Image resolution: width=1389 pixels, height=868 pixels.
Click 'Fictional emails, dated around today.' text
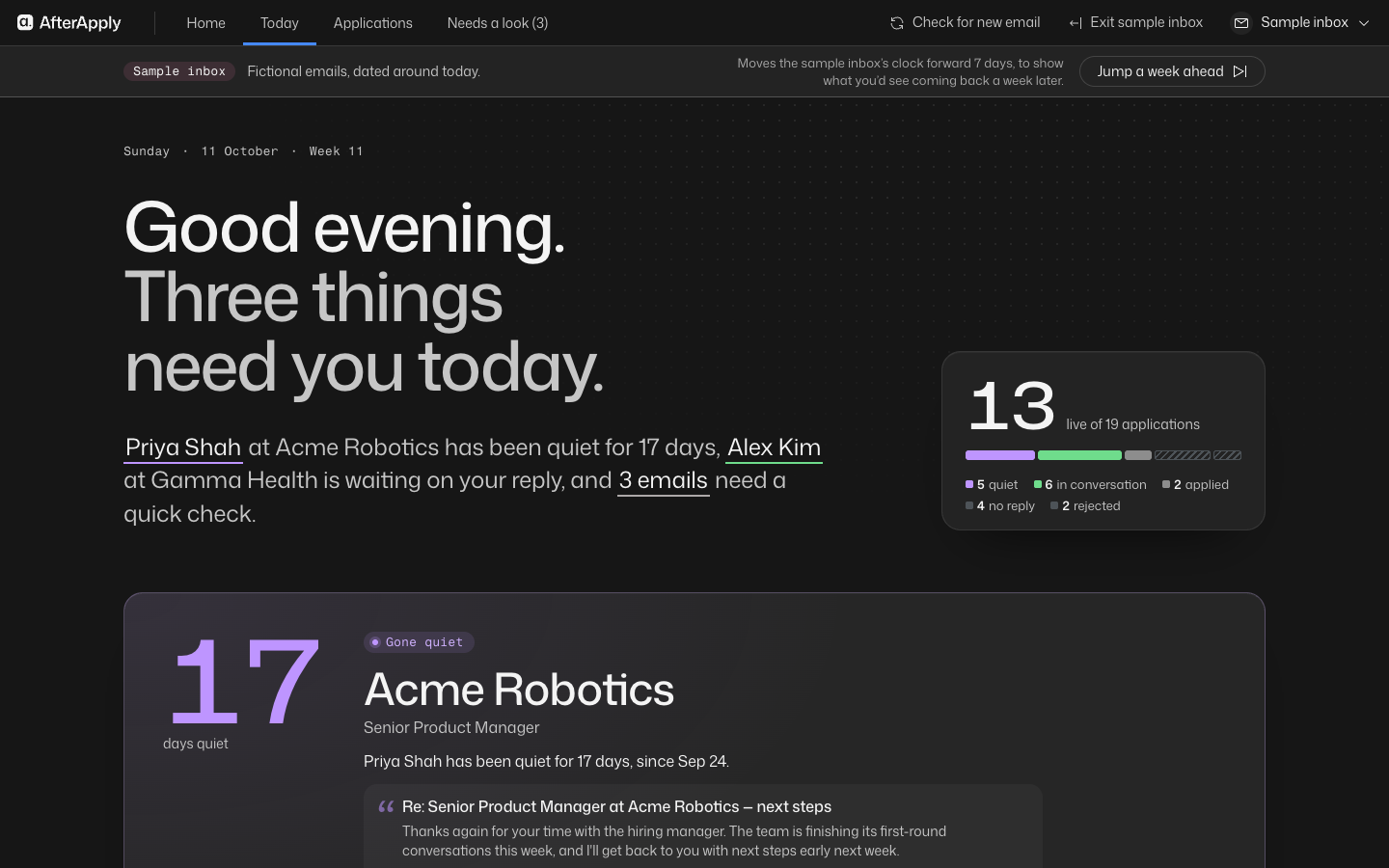pyautogui.click(x=364, y=71)
